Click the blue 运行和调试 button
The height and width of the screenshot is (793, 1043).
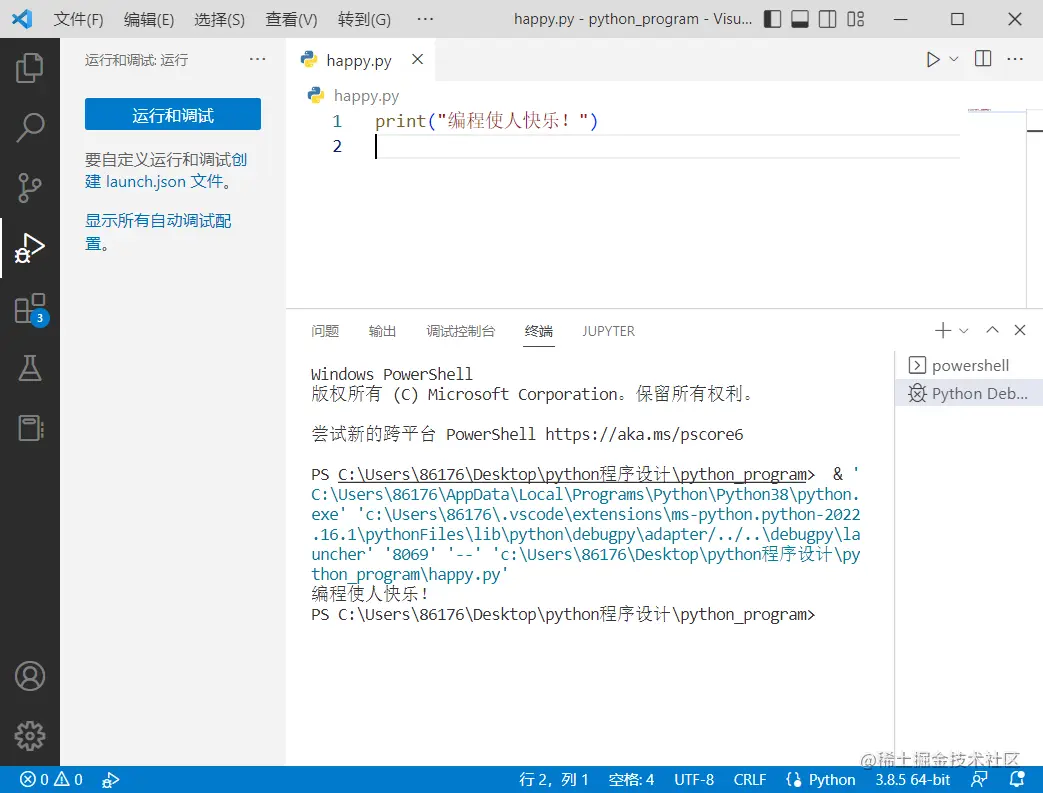tap(172, 114)
